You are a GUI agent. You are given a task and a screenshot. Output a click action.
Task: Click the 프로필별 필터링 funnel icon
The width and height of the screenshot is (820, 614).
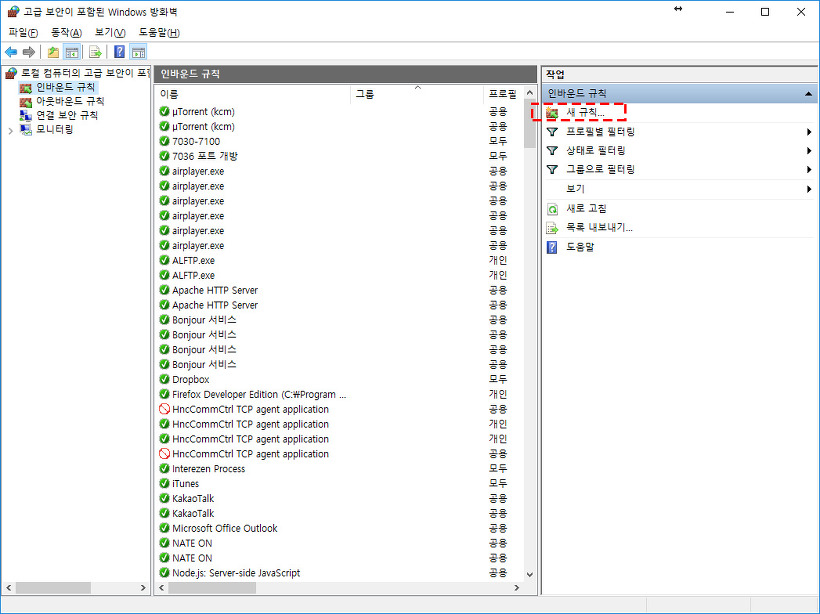click(552, 132)
